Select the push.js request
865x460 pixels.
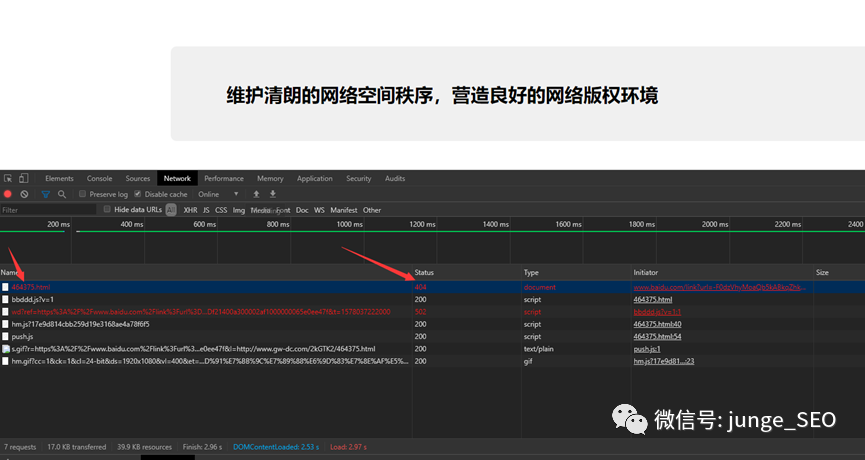coord(23,336)
